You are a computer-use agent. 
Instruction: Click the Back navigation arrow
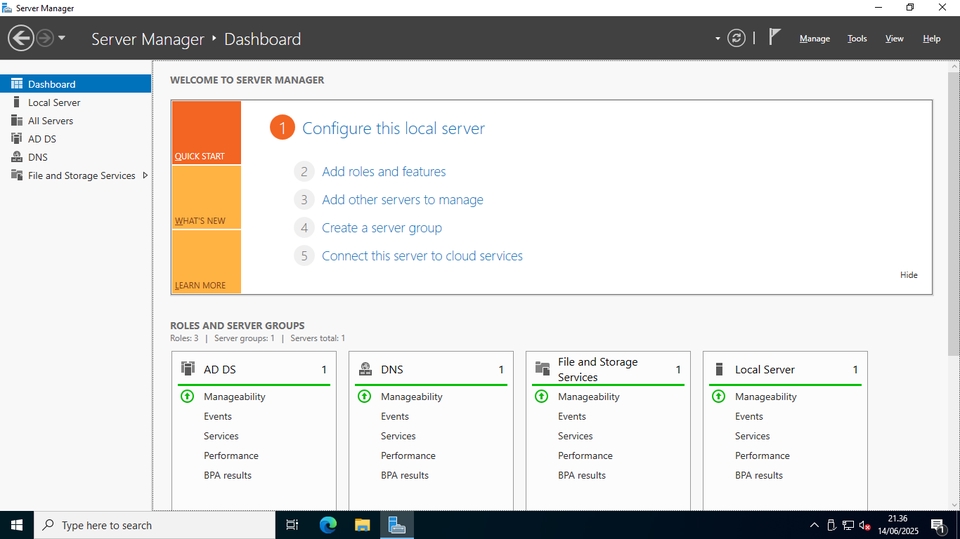[x=20, y=38]
